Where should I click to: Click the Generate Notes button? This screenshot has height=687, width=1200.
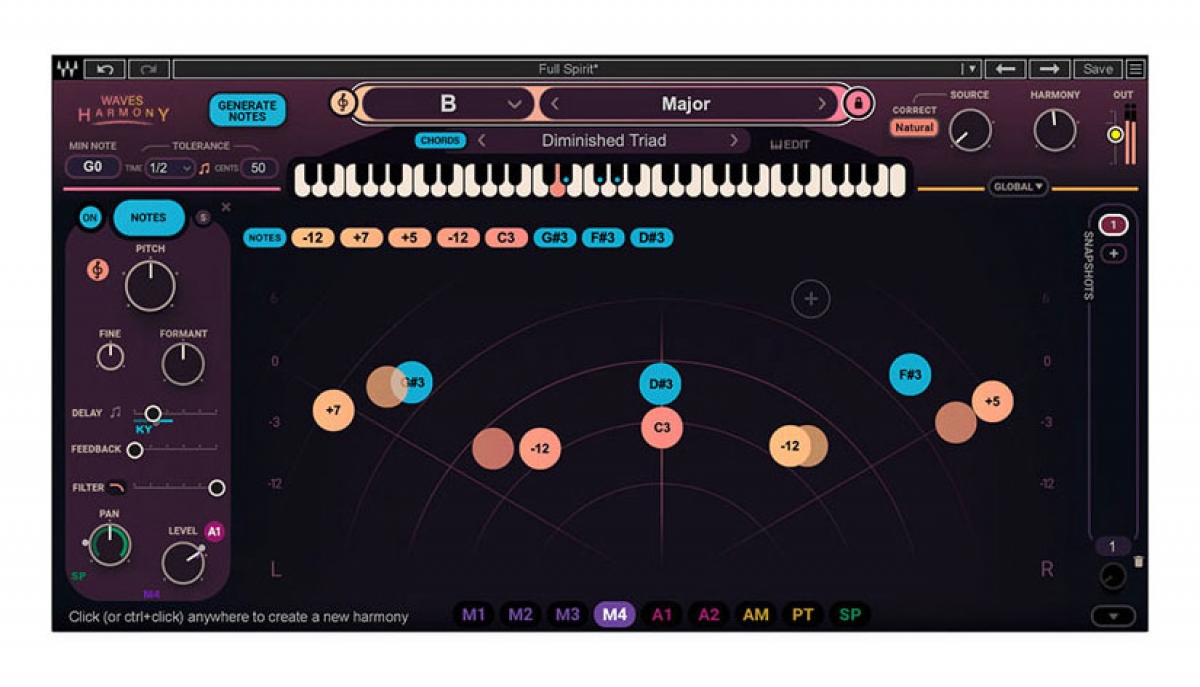(247, 111)
